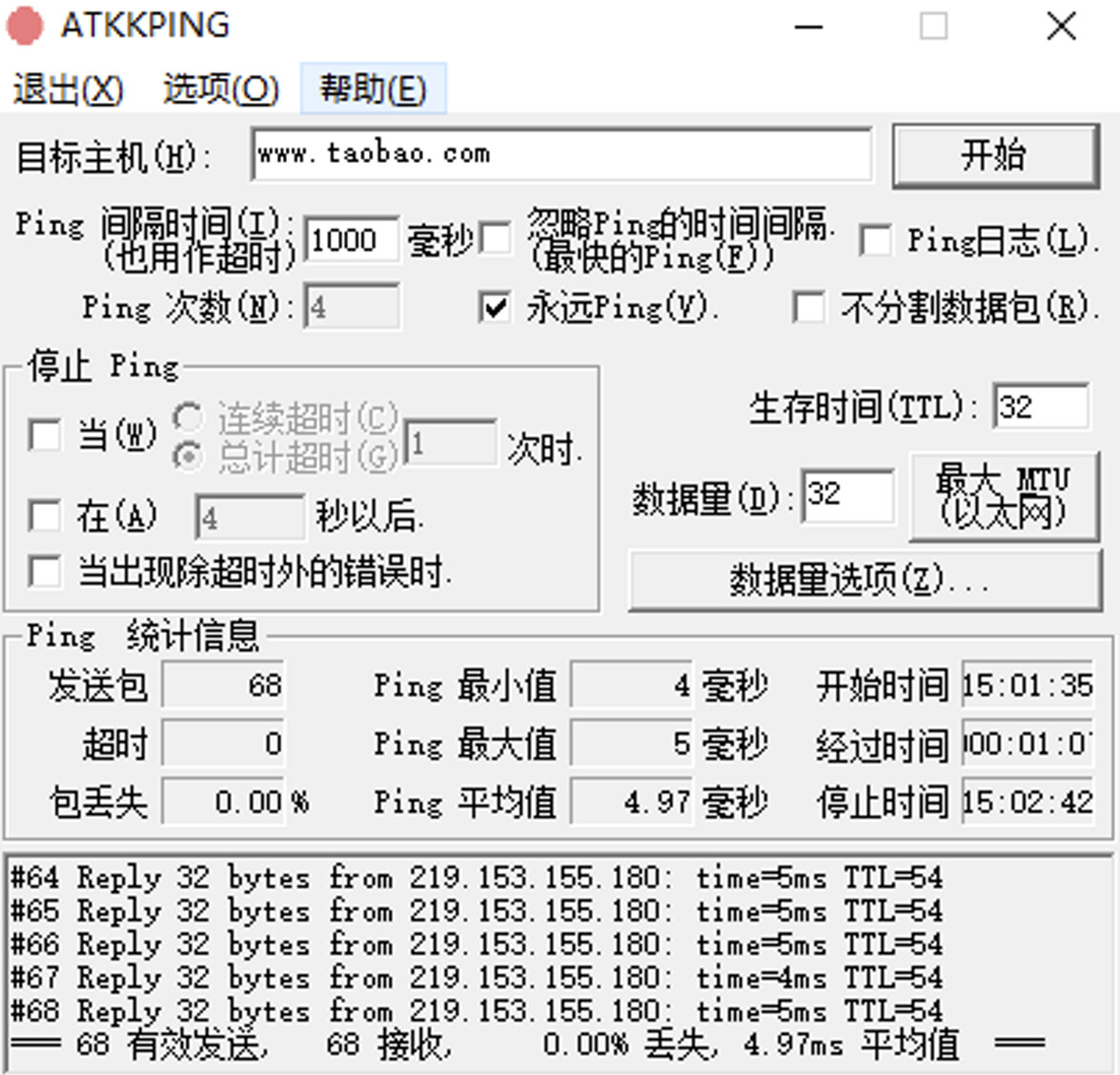
Task: Tick the 在(A) 秒以后 checkbox
Action: point(45,517)
